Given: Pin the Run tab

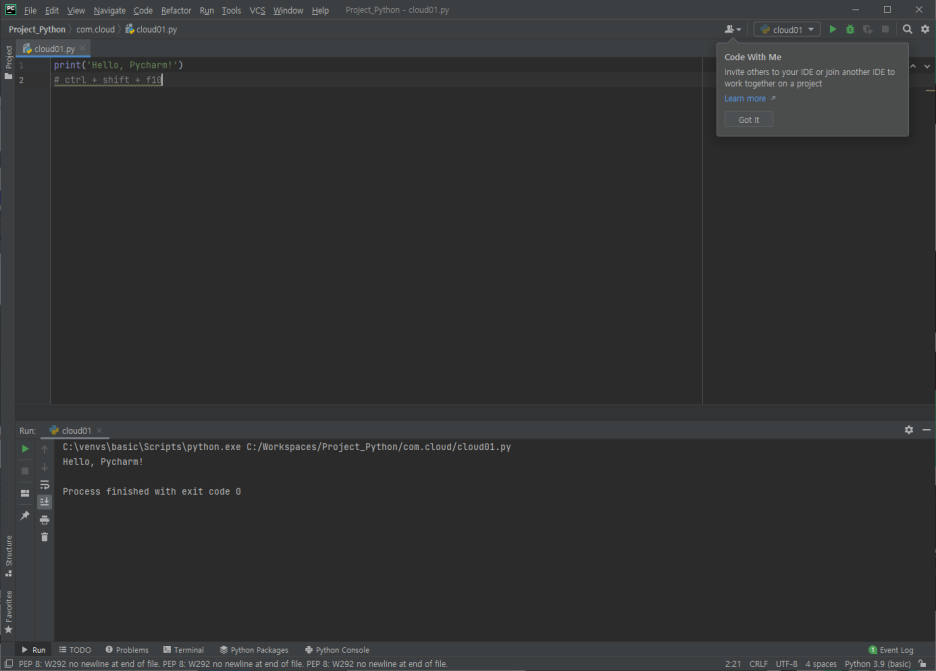Looking at the screenshot, I should pyautogui.click(x=25, y=515).
